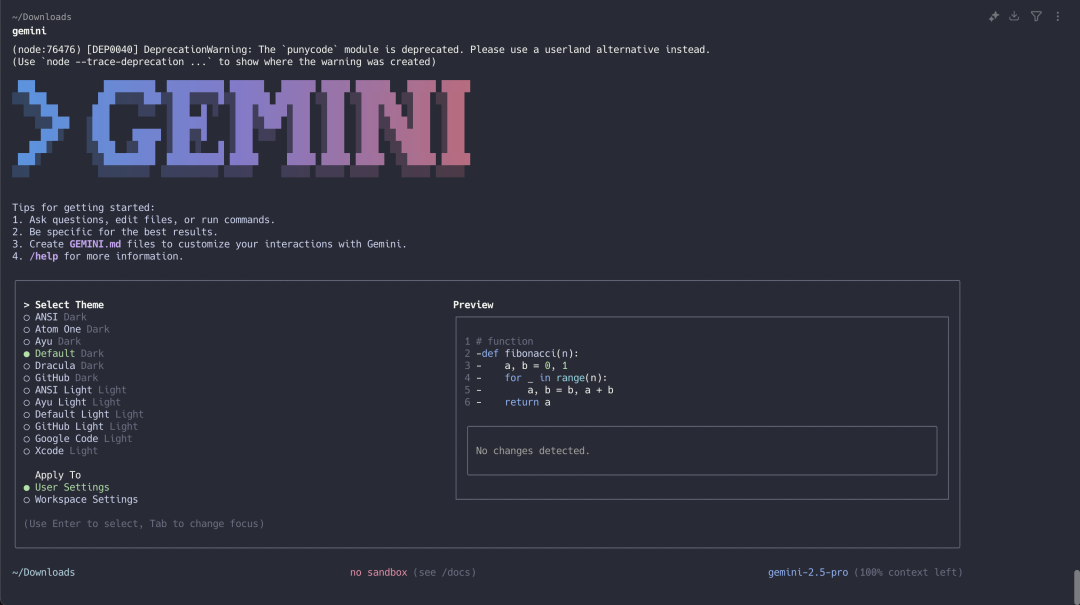The height and width of the screenshot is (605, 1080).
Task: Click the 'Tips for getting started:' line
Action: click(x=83, y=207)
